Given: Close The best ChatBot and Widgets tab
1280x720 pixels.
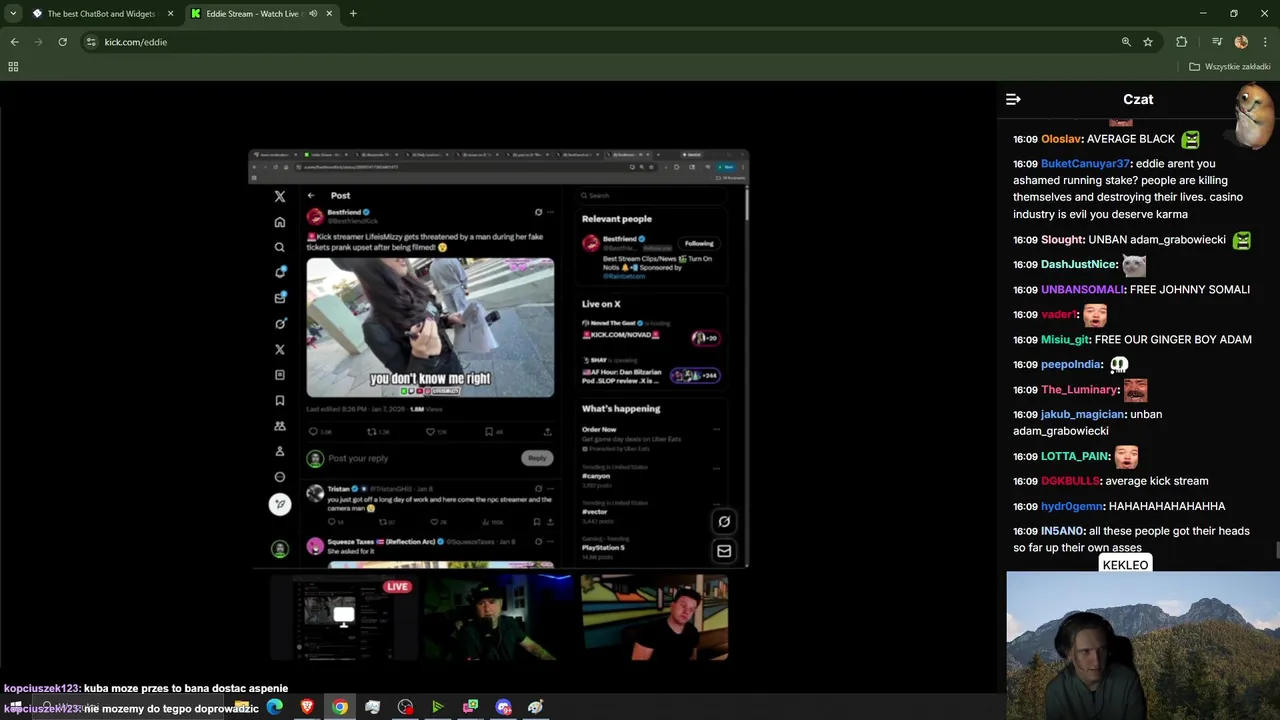Looking at the screenshot, I should [170, 14].
